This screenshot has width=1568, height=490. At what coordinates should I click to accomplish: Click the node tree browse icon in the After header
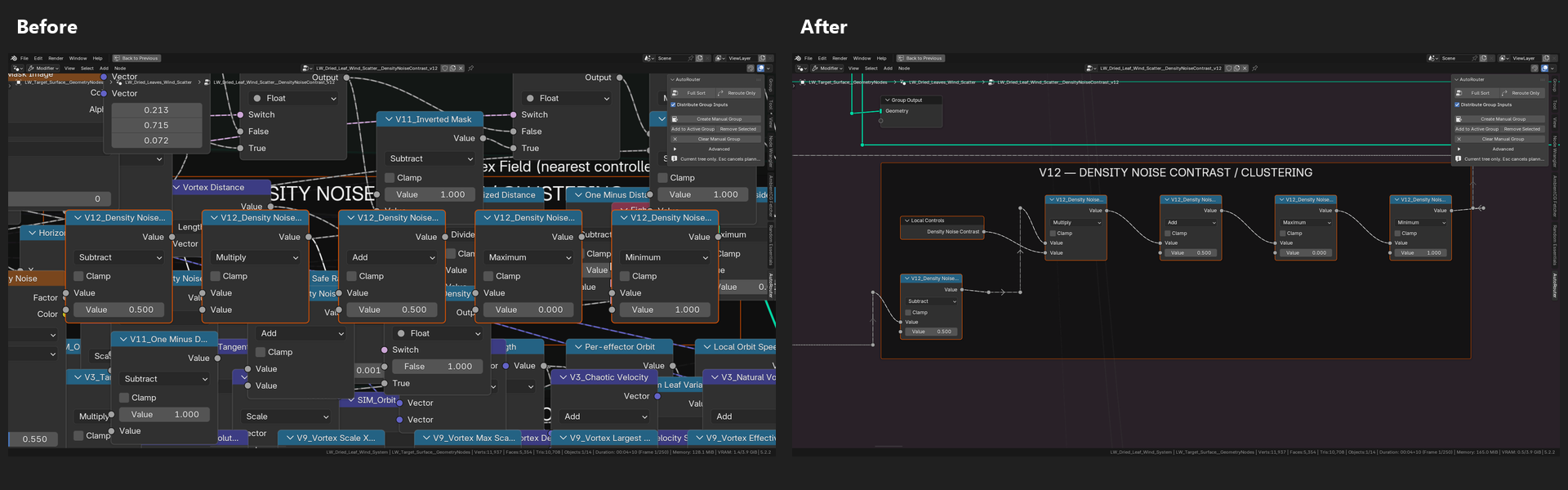[x=1091, y=69]
